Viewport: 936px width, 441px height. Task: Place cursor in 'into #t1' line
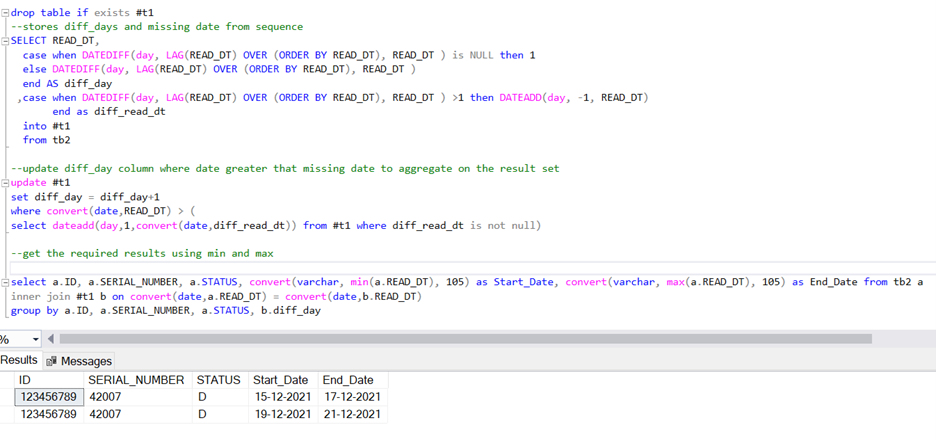(x=47, y=126)
